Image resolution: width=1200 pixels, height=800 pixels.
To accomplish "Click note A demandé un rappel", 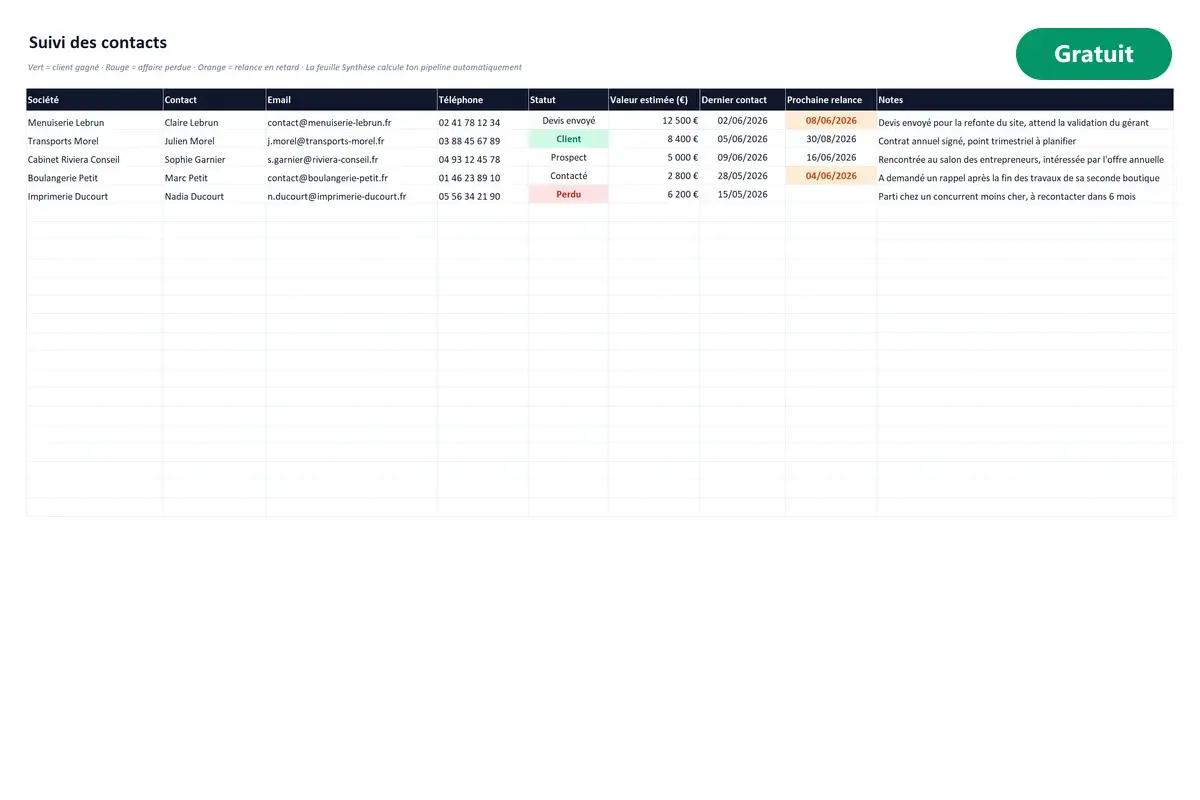I will [1025, 177].
